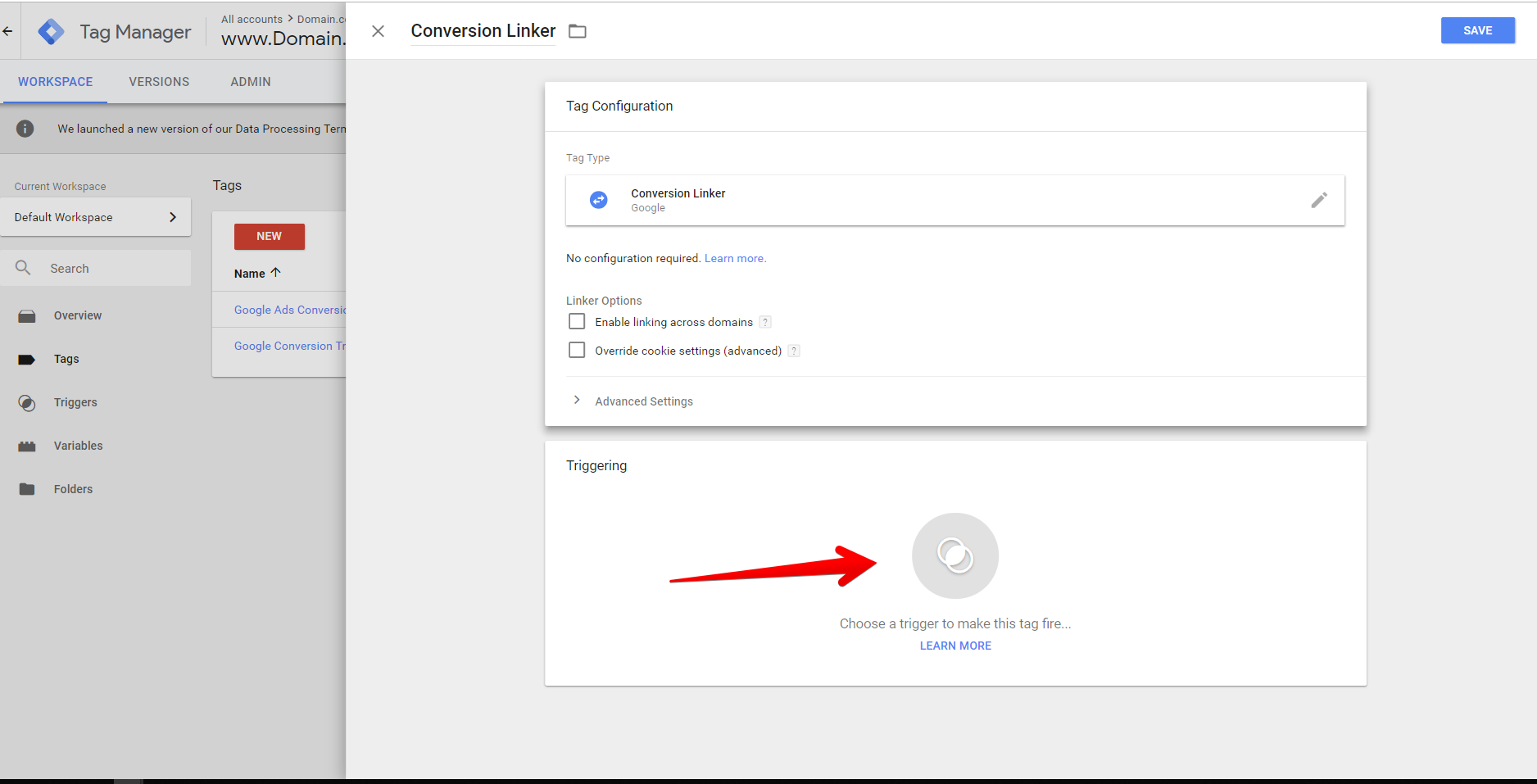Image resolution: width=1537 pixels, height=784 pixels.
Task: Click the Variables sidebar icon
Action: pos(27,446)
